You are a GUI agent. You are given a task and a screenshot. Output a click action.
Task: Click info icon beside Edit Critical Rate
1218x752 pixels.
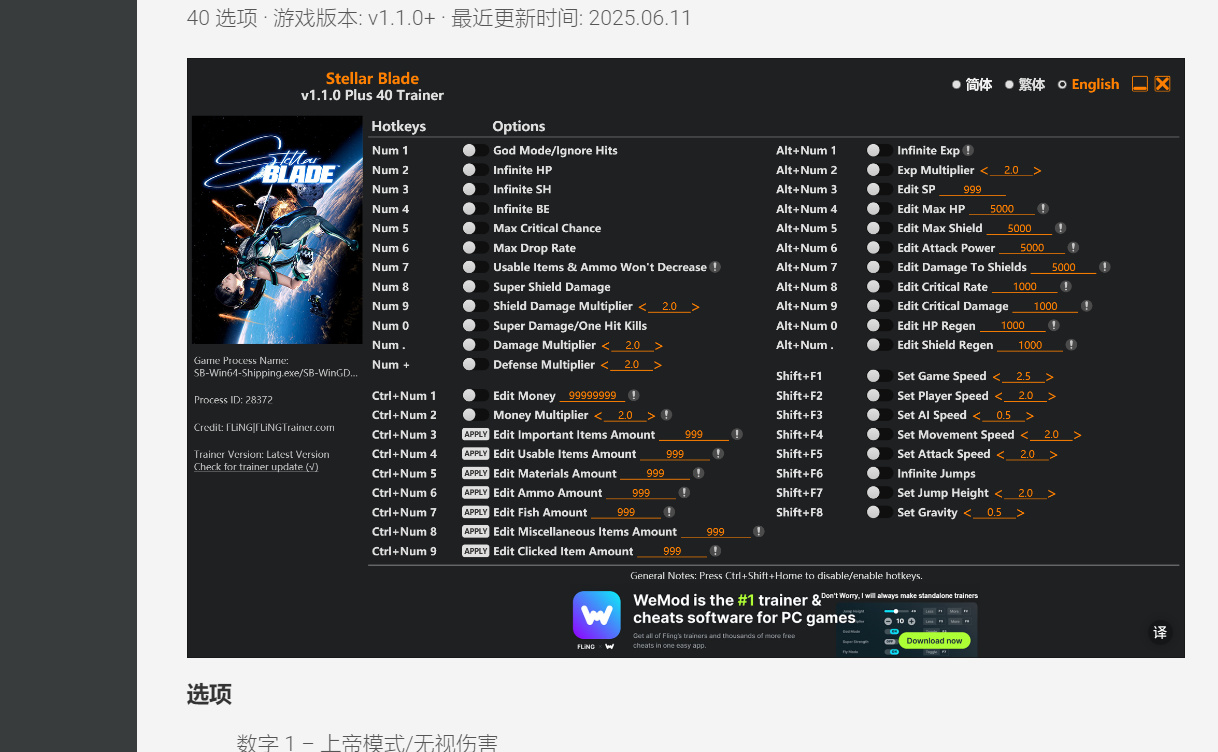[x=1067, y=287]
